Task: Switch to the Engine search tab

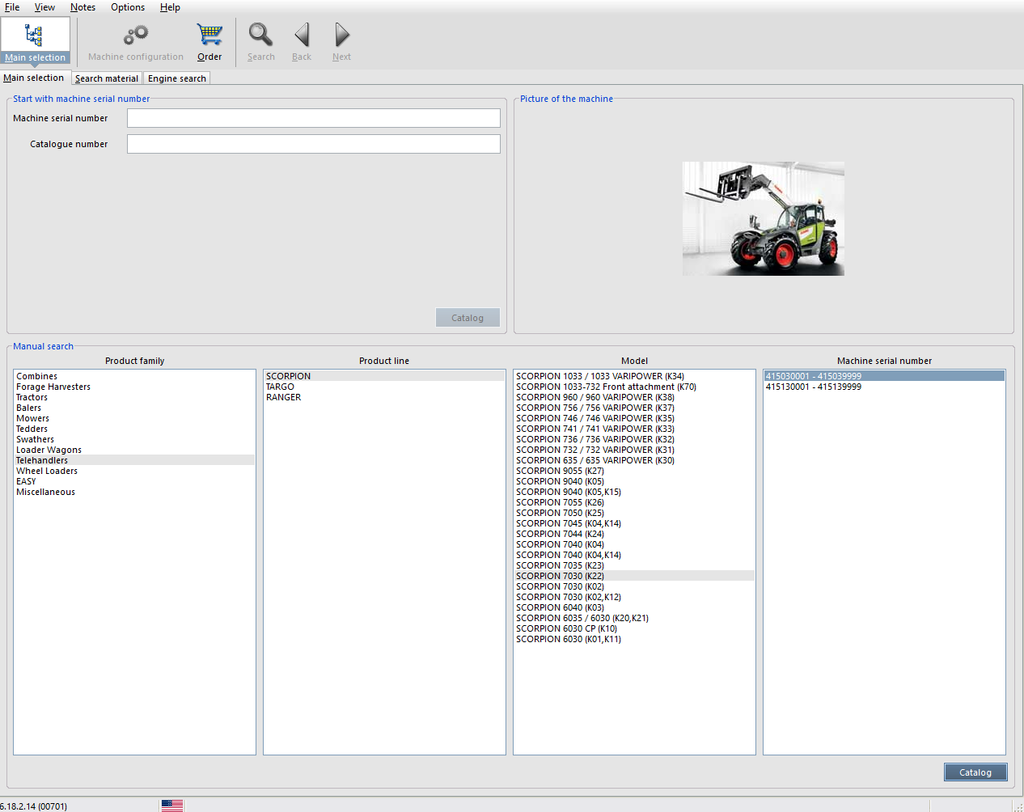Action: (177, 78)
